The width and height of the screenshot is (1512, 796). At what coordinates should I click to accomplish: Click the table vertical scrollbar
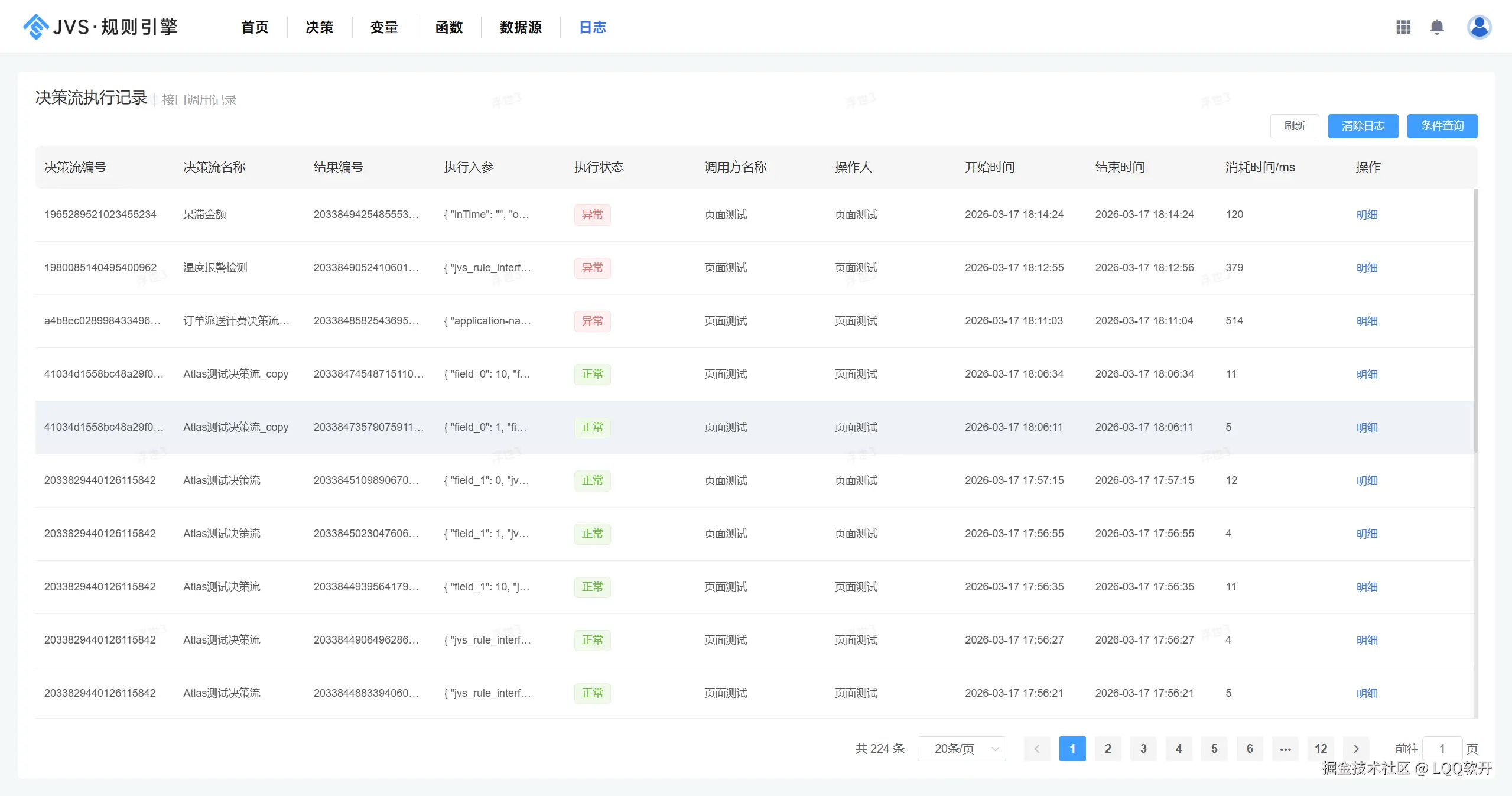[x=1475, y=319]
